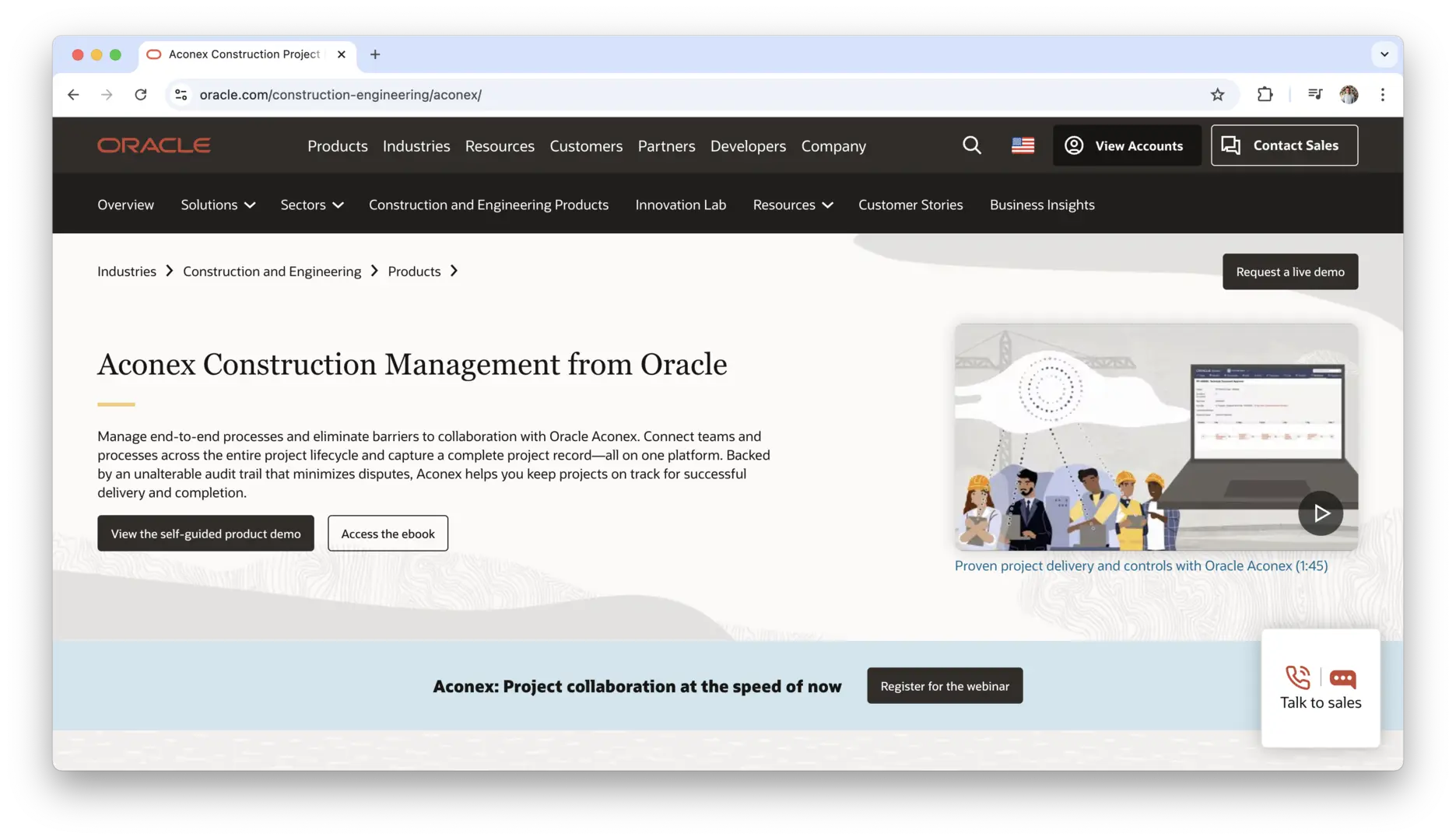
Task: Open the tab search dropdown arrow
Action: tap(1384, 54)
